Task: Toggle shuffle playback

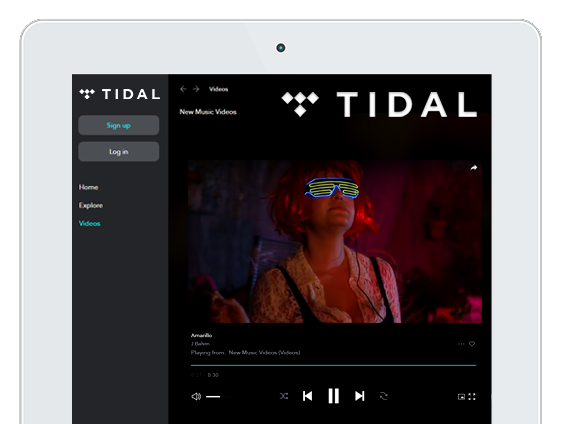Action: point(284,396)
